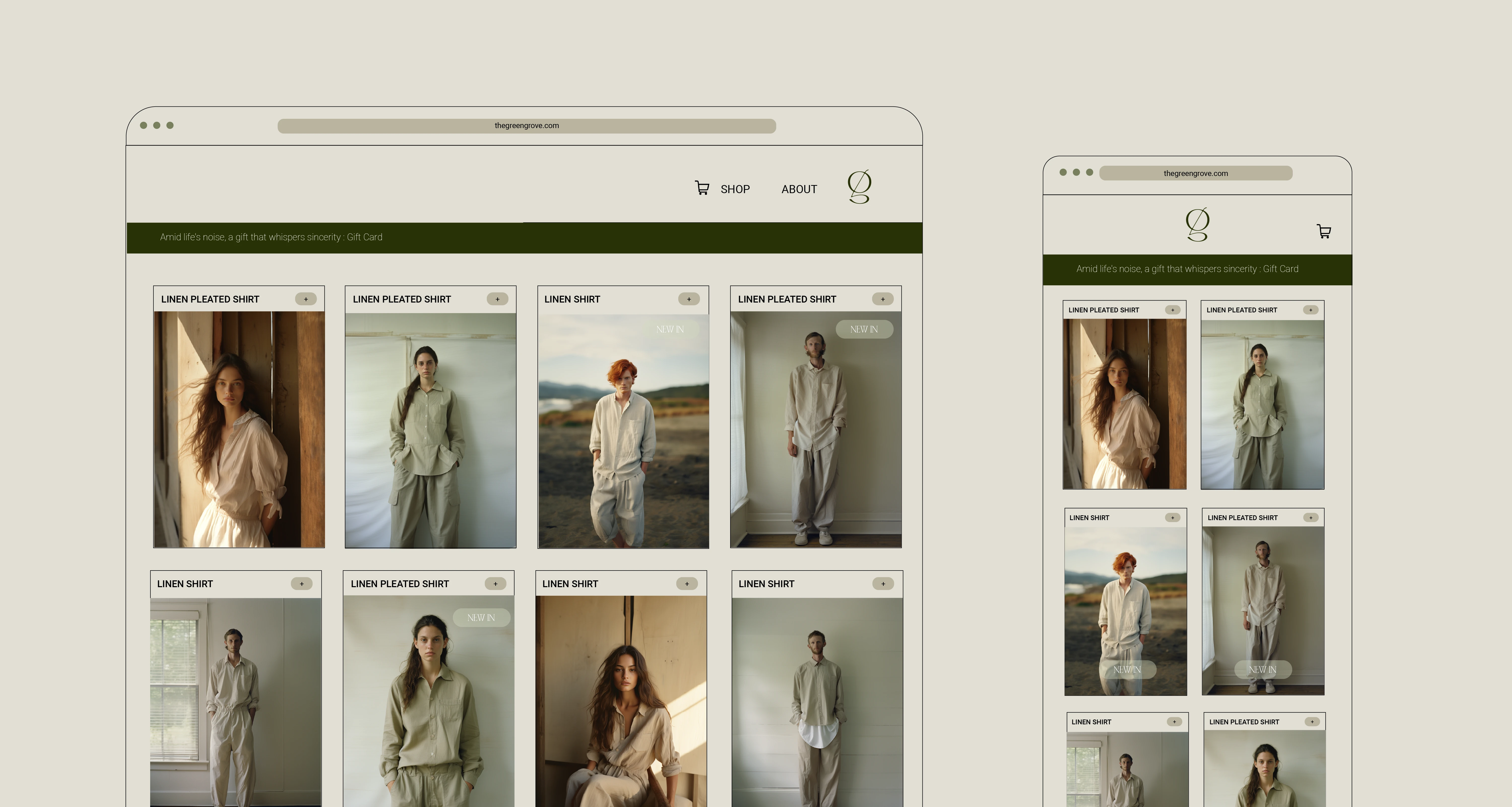Click LINEN PLEATED SHIRT title above desktop wooden wall photo
The image size is (1512, 807).
point(210,300)
